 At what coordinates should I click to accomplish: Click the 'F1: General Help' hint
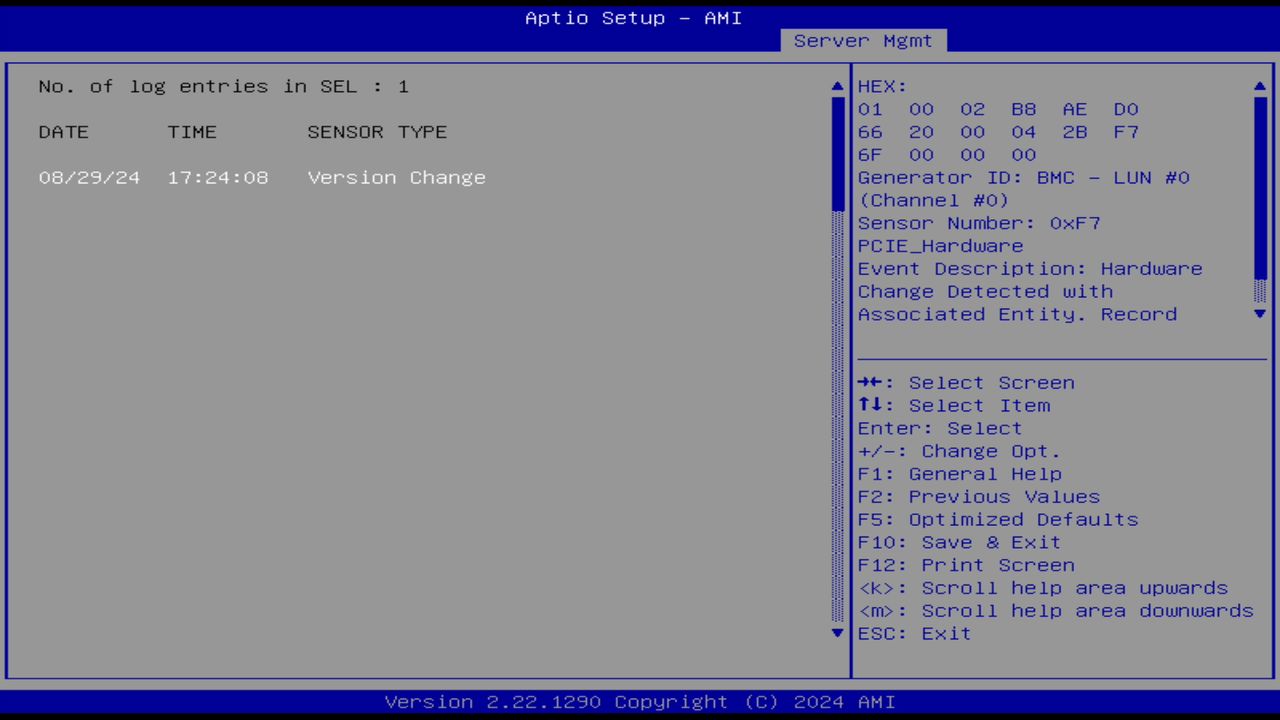(x=959, y=474)
